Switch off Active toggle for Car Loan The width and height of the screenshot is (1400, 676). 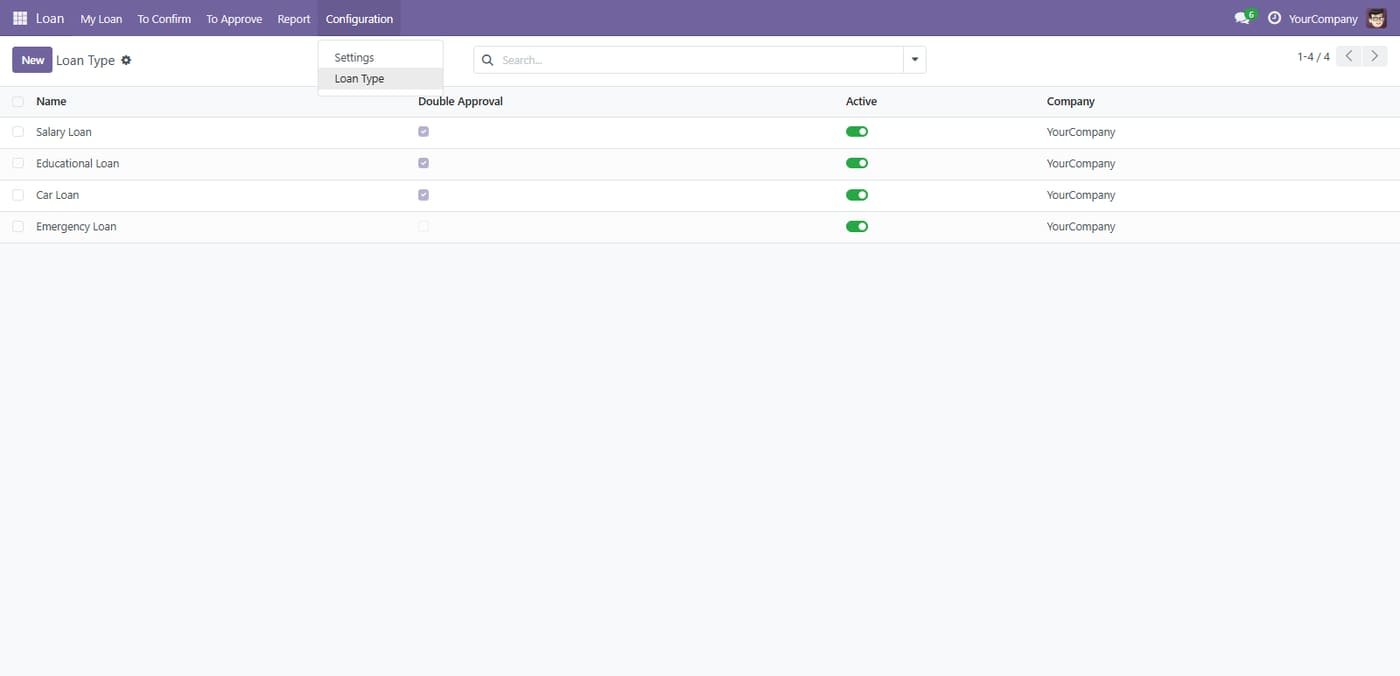coord(857,195)
